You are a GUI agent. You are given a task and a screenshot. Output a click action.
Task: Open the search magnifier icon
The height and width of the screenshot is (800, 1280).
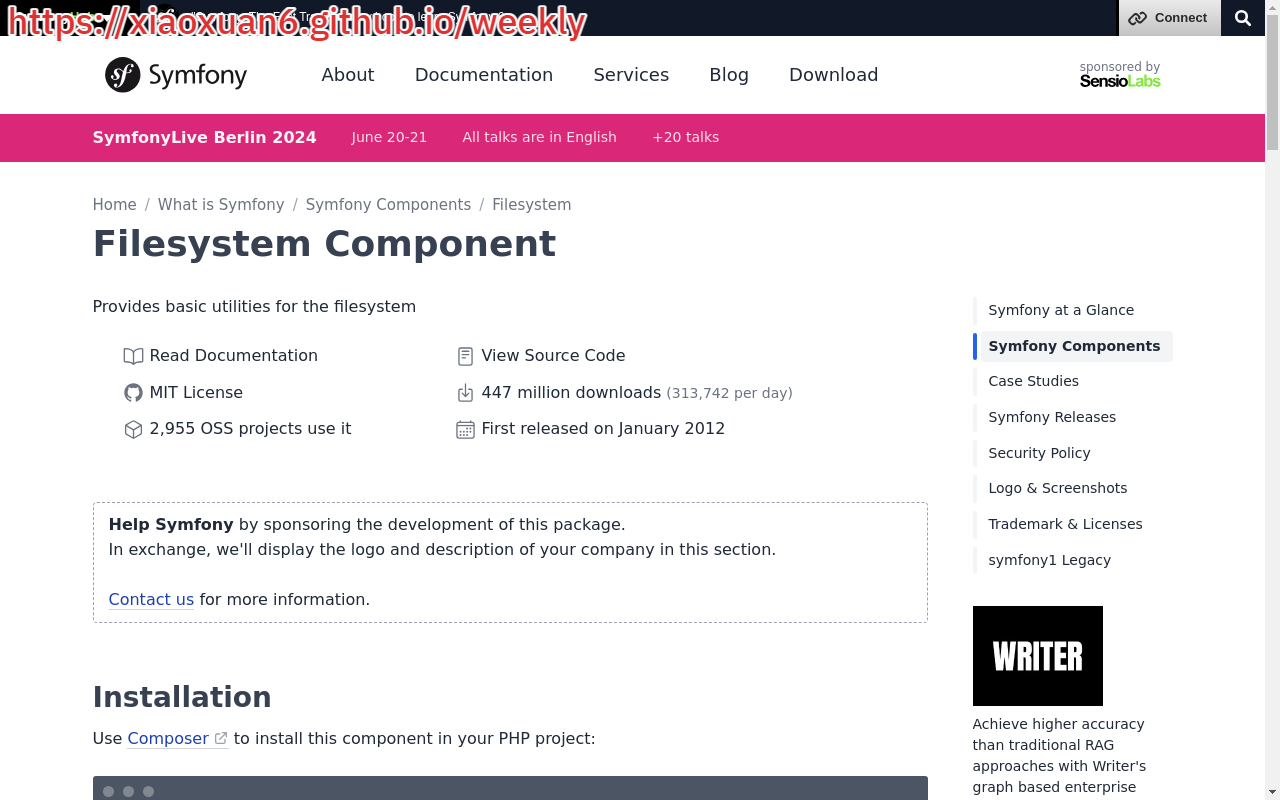pos(1242,18)
